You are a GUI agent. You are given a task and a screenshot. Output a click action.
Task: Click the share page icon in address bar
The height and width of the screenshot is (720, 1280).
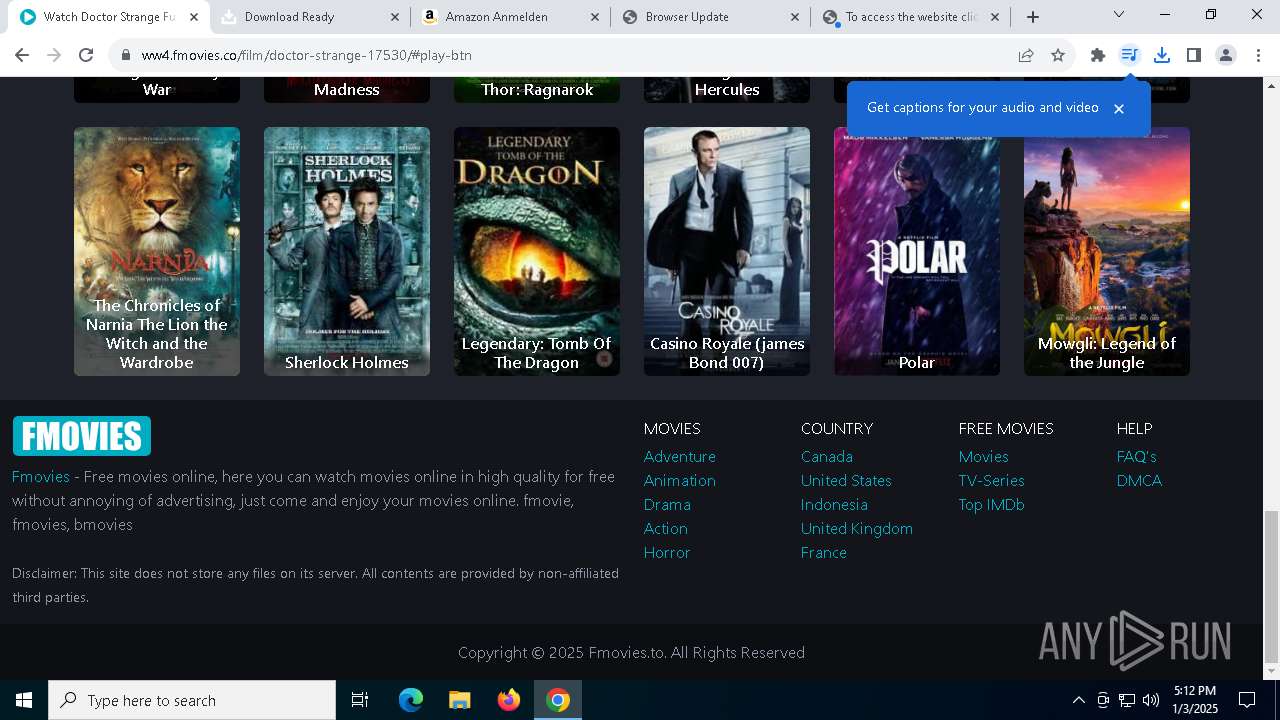(x=1026, y=55)
